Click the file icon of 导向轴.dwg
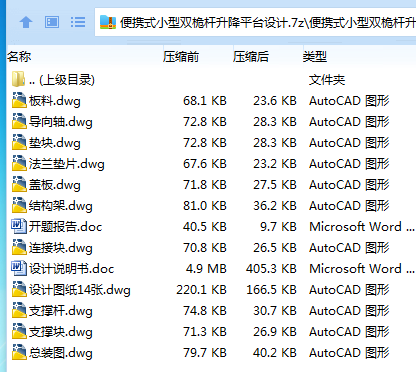Image resolution: width=416 pixels, height=372 pixels. click(19, 121)
